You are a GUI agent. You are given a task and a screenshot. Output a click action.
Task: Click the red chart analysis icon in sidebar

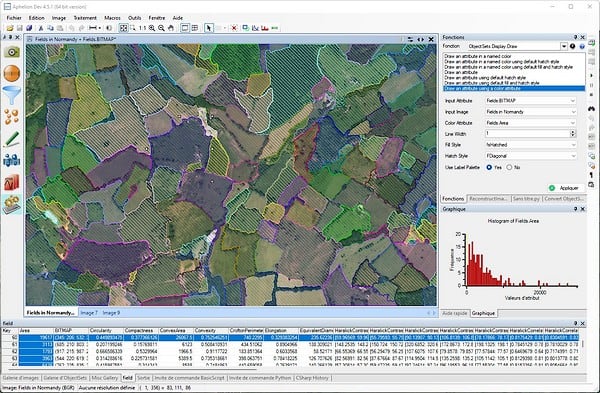(12, 182)
